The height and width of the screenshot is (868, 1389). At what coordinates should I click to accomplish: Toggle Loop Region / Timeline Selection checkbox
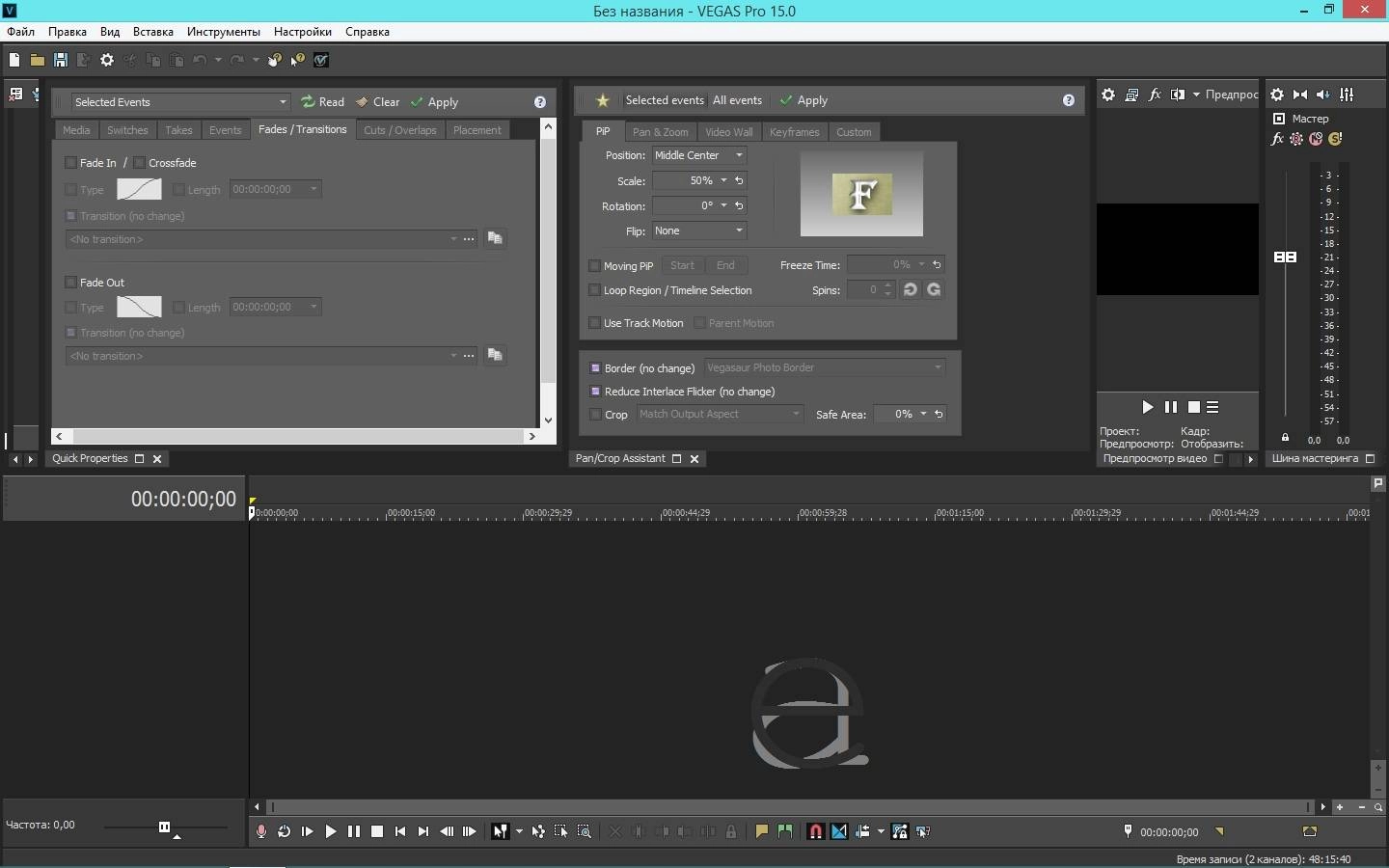pyautogui.click(x=594, y=290)
